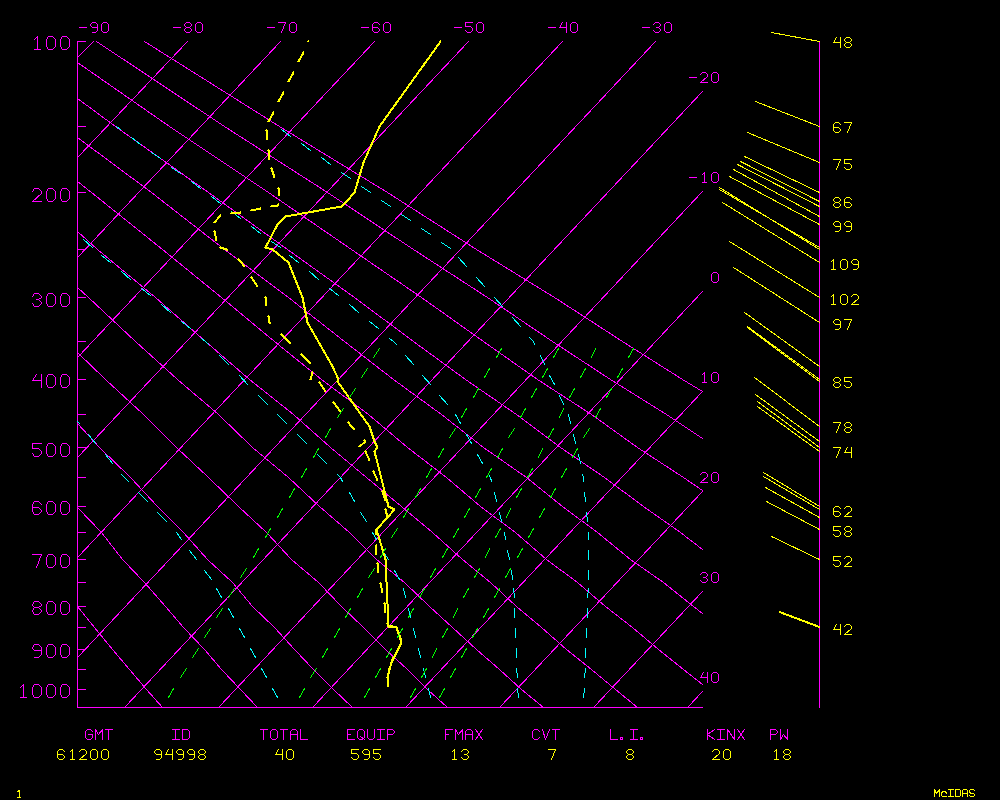Click the FMAX header label
Screen dimensions: 1000x800
463,735
